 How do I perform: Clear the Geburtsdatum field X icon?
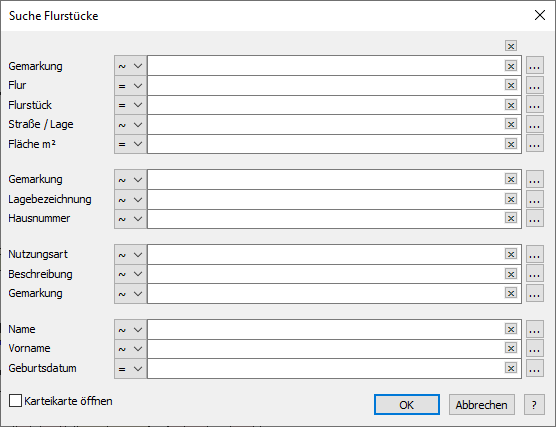511,368
